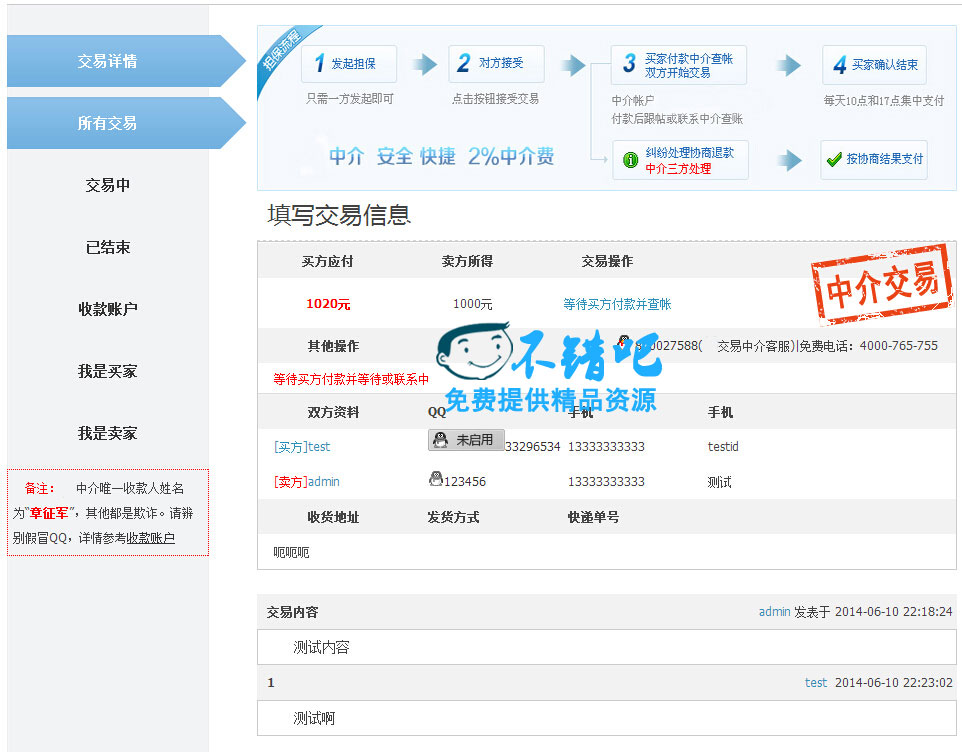Click the green checkmark by 按协商结果支付
The width and height of the screenshot is (962, 752).
[834, 159]
